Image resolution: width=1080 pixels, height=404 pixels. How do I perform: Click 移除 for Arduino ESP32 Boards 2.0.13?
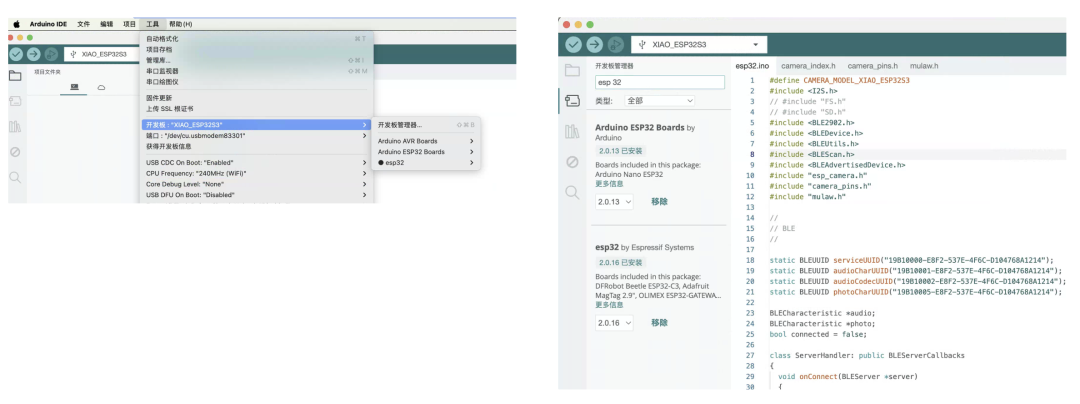coord(659,202)
